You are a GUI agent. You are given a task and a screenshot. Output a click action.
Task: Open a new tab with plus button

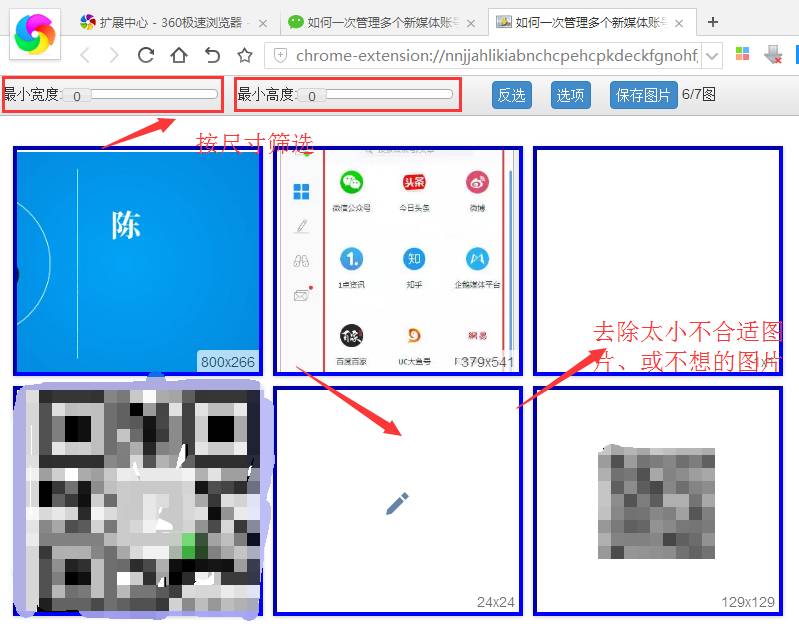click(x=713, y=22)
